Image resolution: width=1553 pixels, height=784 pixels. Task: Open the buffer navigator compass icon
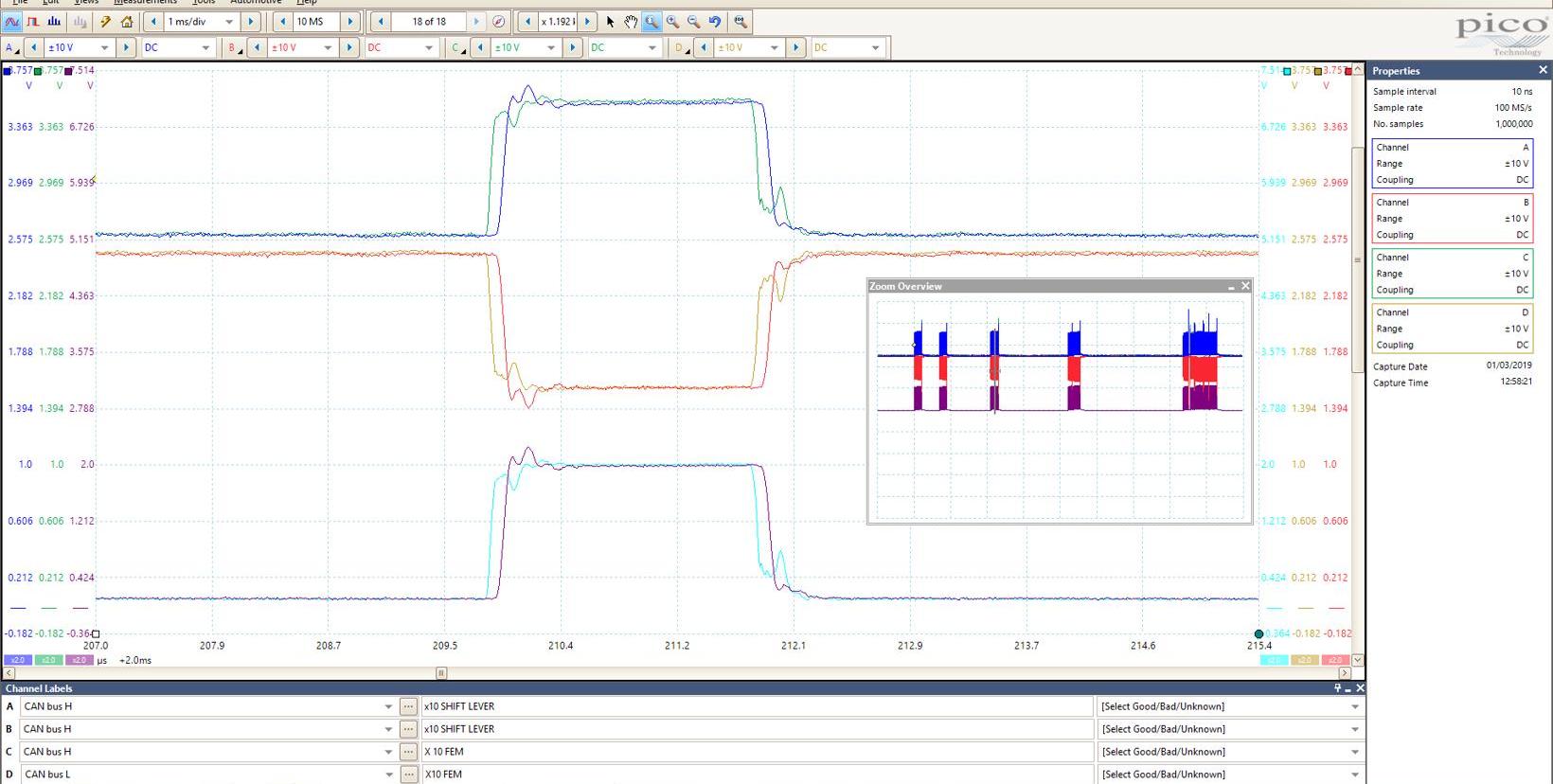coord(499,22)
